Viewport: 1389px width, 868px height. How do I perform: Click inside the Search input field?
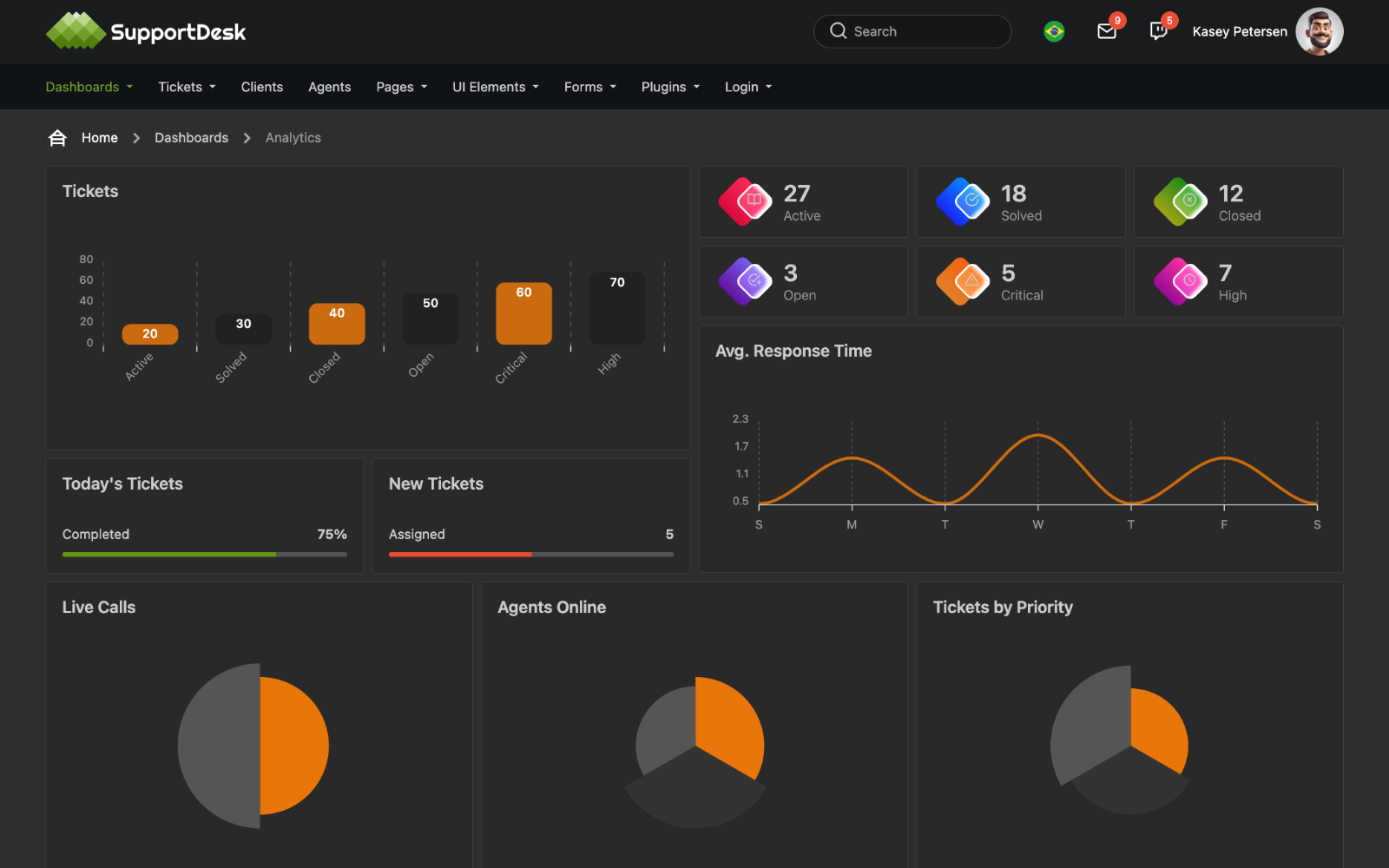[912, 31]
